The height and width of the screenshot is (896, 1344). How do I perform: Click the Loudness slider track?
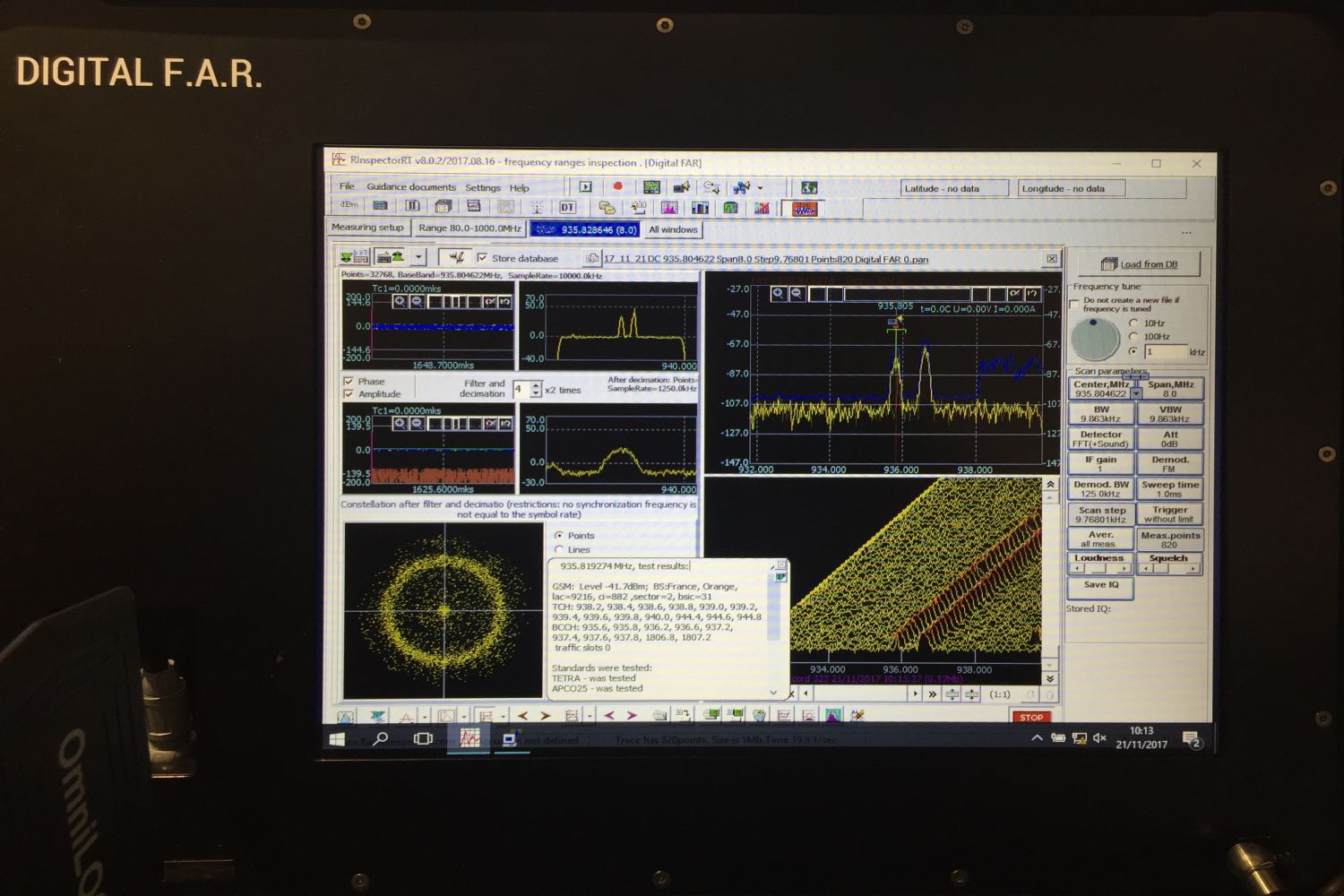1099,568
